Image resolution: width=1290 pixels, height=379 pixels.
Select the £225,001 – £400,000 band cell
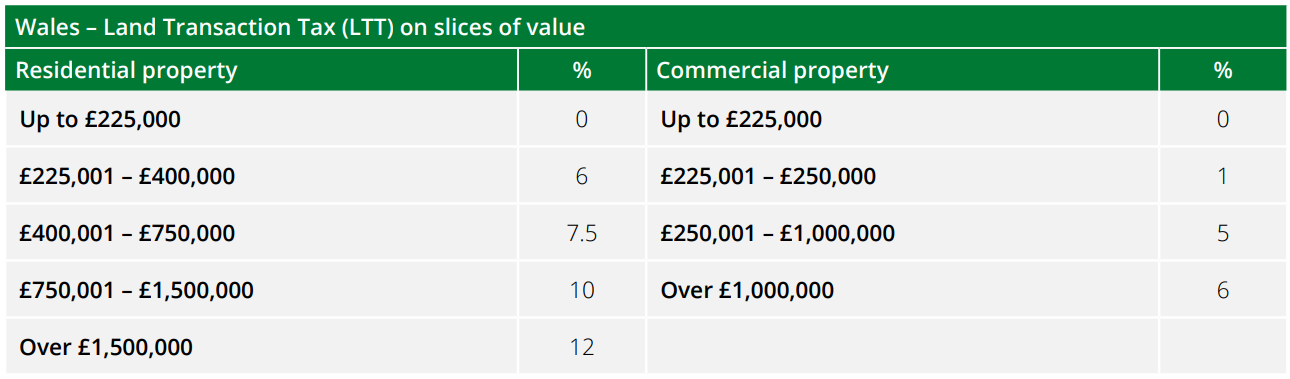[x=261, y=177]
